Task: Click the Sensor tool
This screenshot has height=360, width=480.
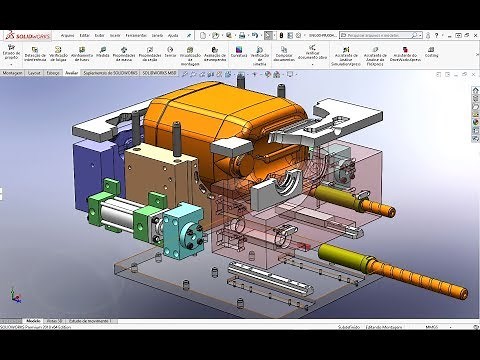Action: pyautogui.click(x=170, y=52)
